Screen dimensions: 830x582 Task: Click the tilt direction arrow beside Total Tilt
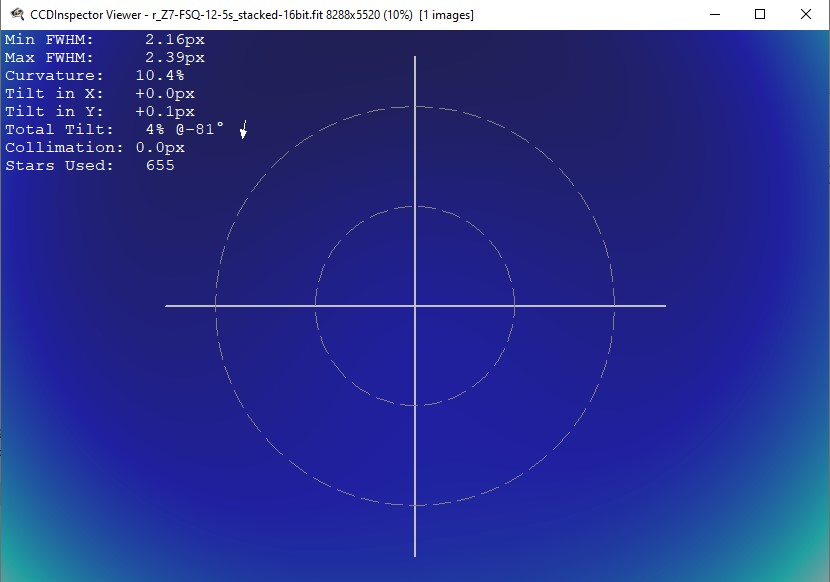(x=243, y=129)
